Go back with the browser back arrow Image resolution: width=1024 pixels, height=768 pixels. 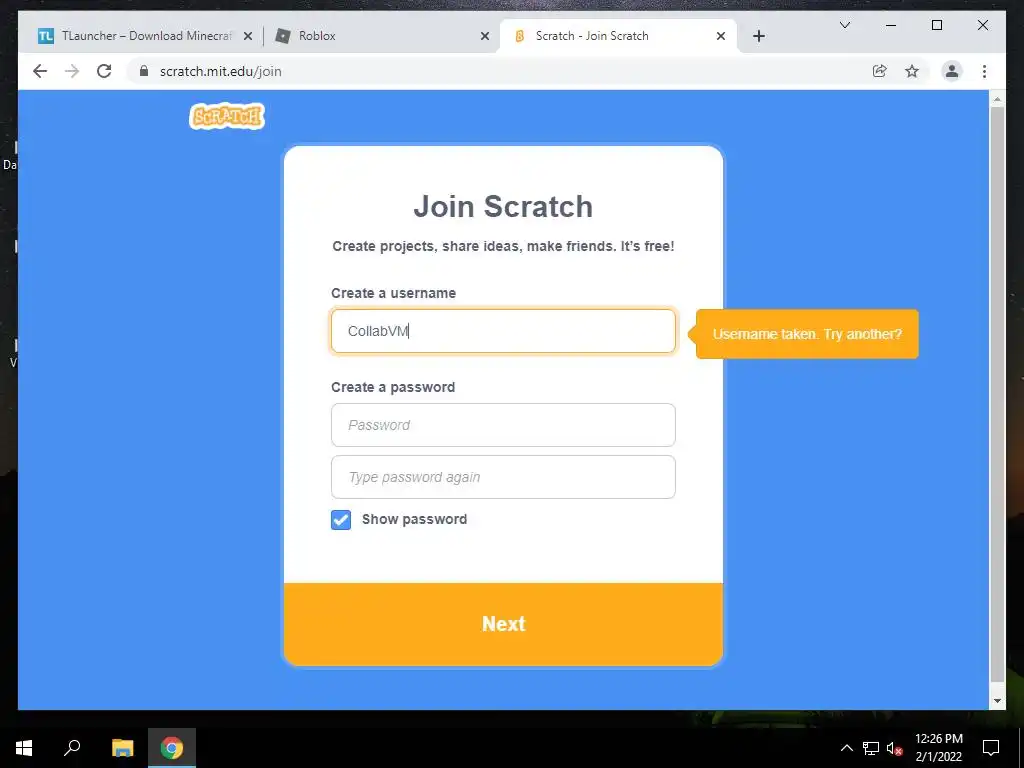tap(40, 71)
